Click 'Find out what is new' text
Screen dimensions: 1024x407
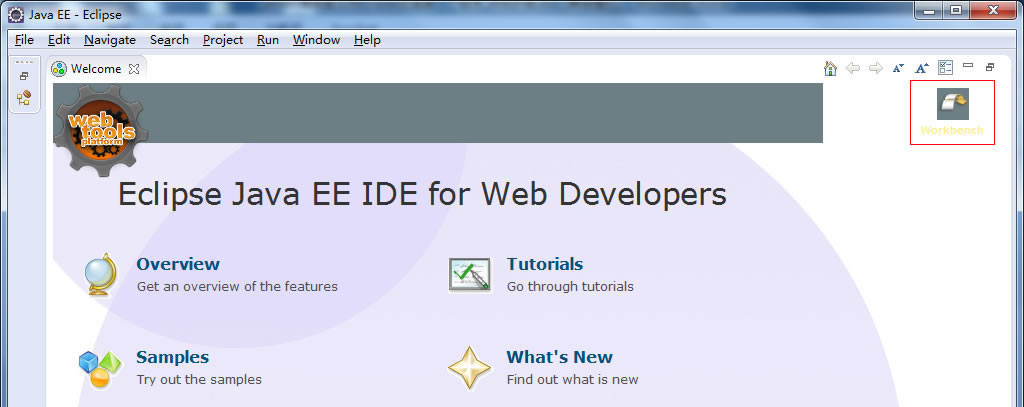572,380
